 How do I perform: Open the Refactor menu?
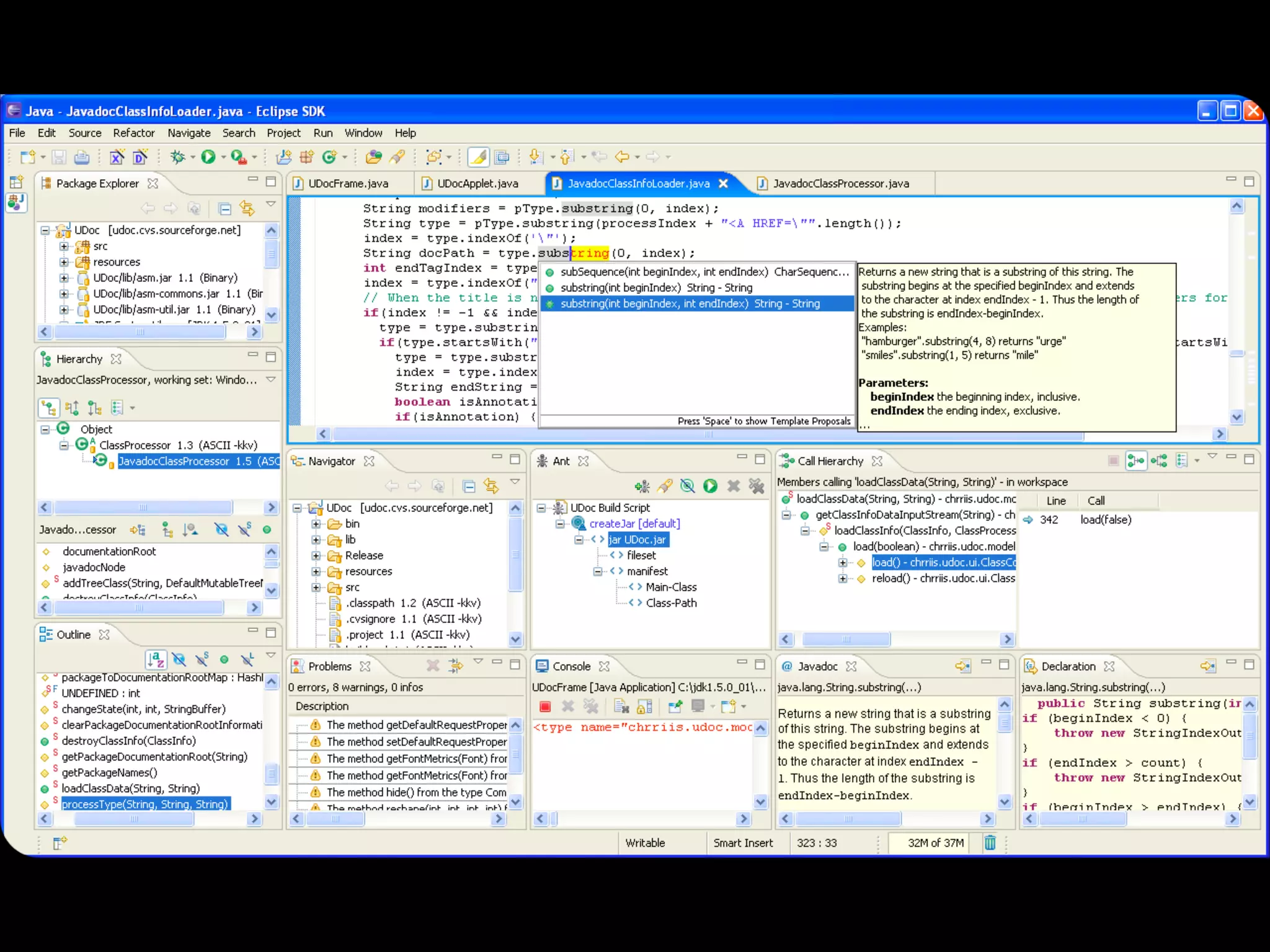133,133
